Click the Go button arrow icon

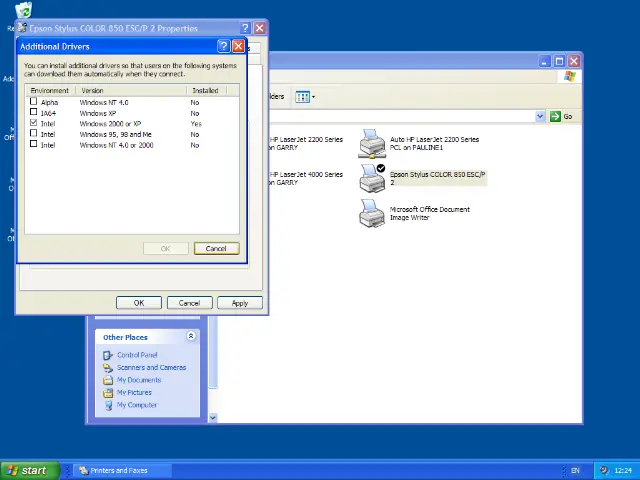click(555, 116)
